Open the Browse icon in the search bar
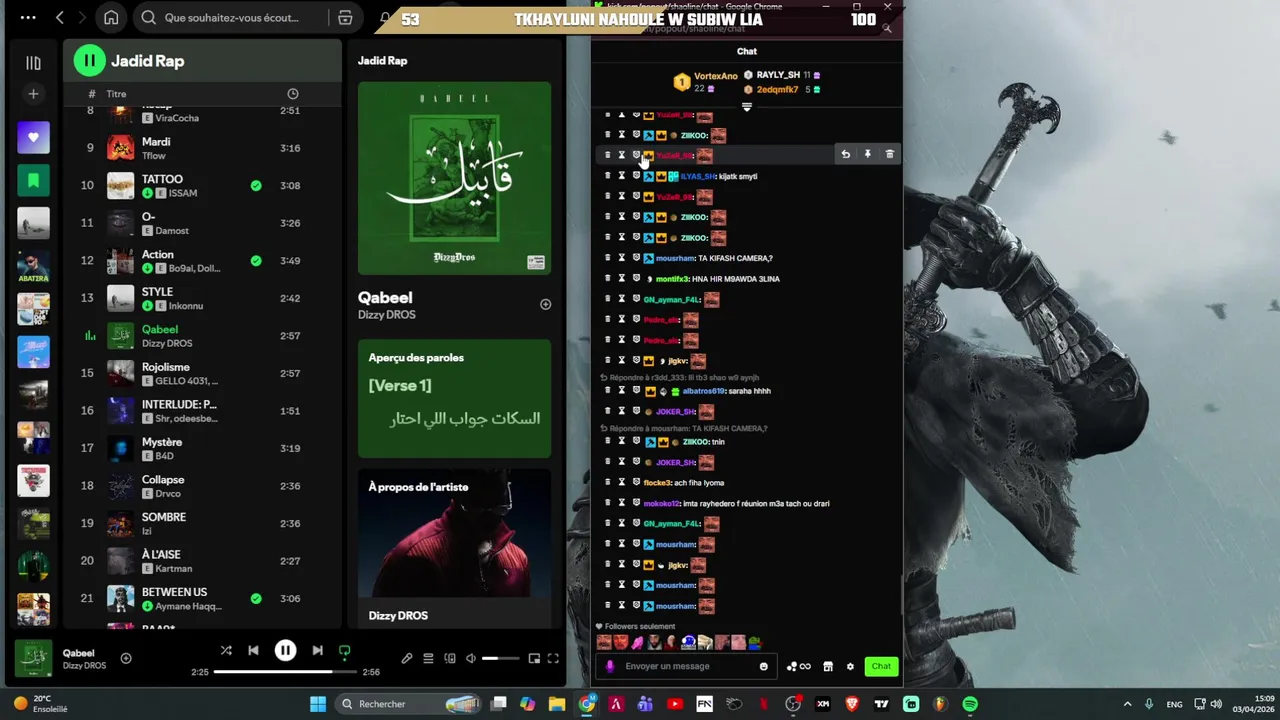Image resolution: width=1280 pixels, height=720 pixels. pos(345,18)
